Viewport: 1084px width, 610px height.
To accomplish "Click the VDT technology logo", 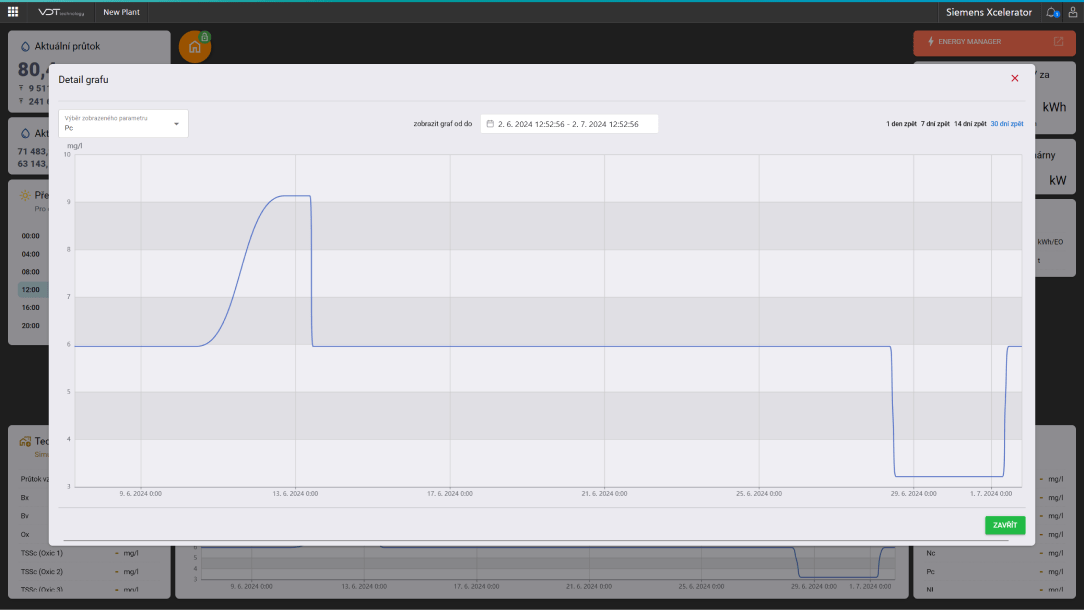I will tap(62, 12).
